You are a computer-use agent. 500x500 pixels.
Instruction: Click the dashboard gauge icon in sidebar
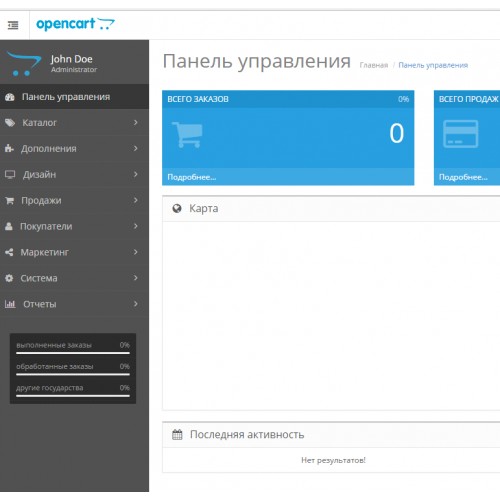[x=10, y=97]
